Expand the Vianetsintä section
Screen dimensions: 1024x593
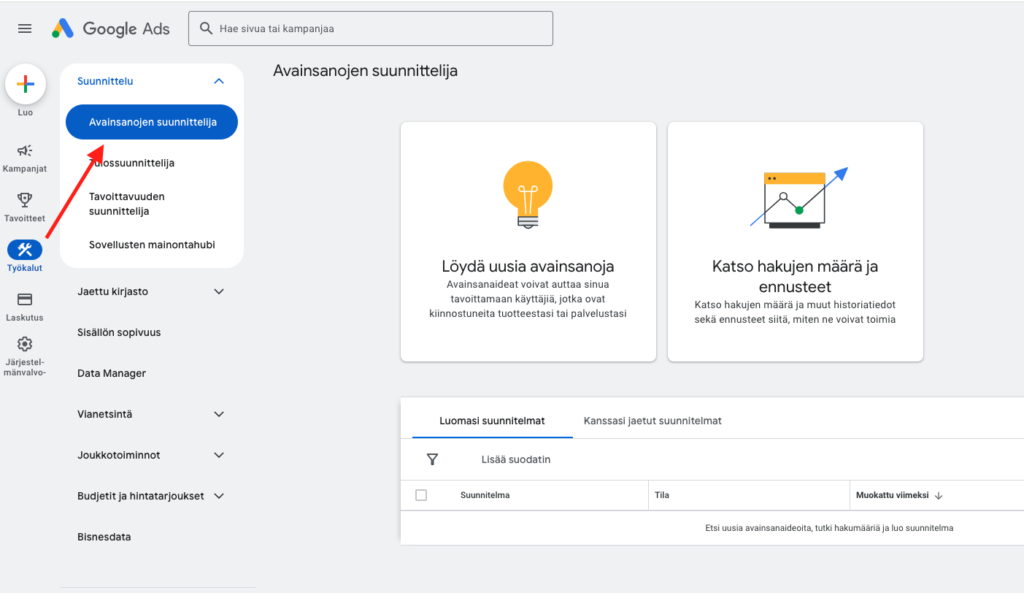(219, 414)
